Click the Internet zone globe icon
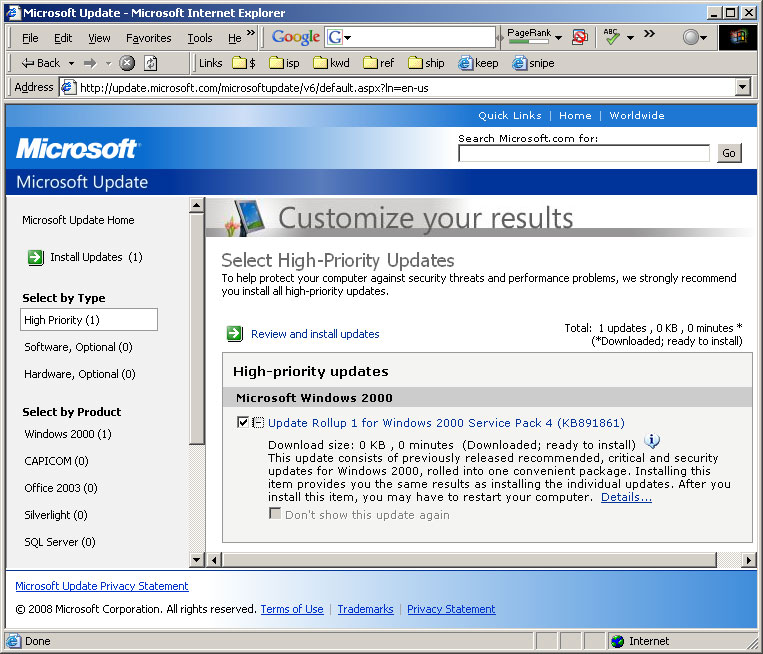Viewport: 763px width, 654px height. [618, 641]
